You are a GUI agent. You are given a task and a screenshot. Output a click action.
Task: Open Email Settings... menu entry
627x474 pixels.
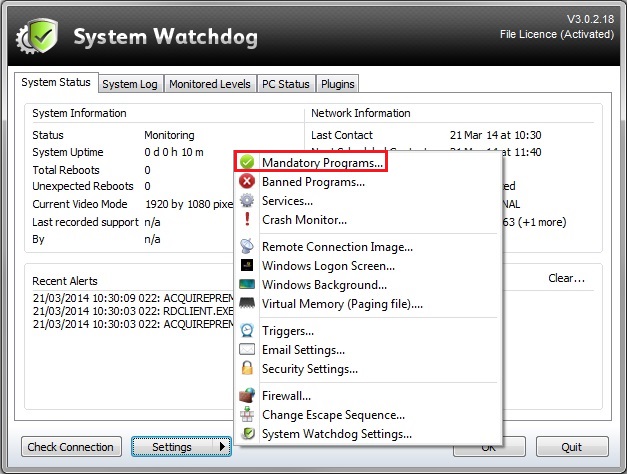pyautogui.click(x=368, y=350)
